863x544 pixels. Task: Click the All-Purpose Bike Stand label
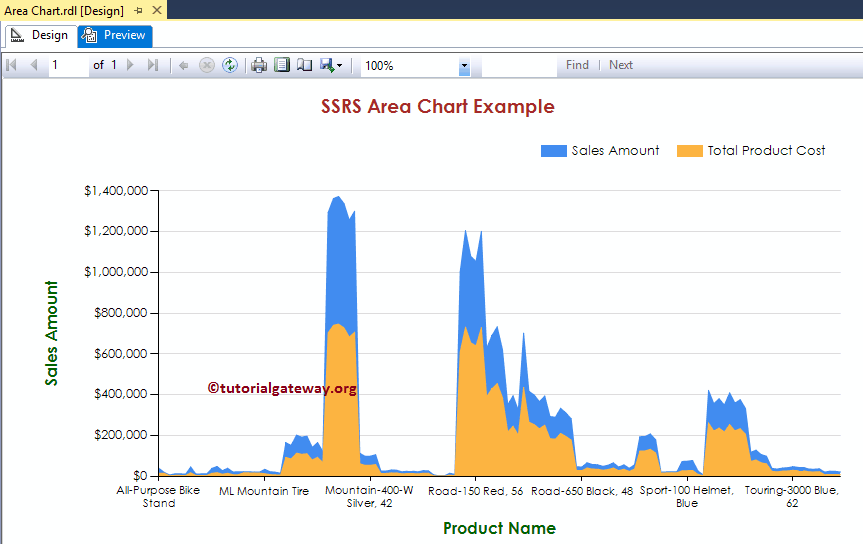[159, 497]
